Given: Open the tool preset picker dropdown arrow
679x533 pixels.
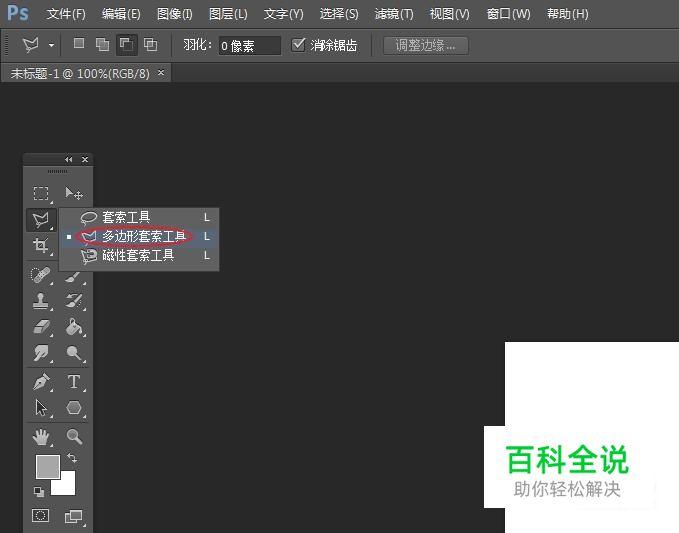Looking at the screenshot, I should [51, 45].
